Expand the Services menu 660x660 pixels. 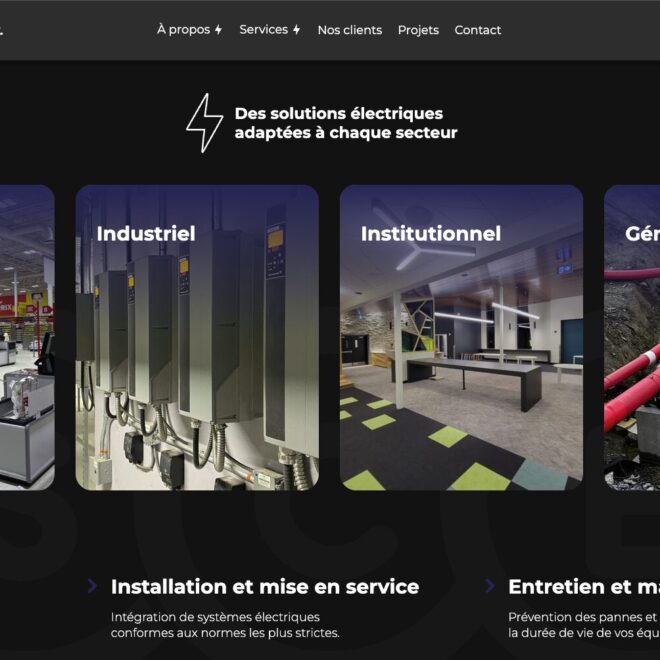[264, 30]
